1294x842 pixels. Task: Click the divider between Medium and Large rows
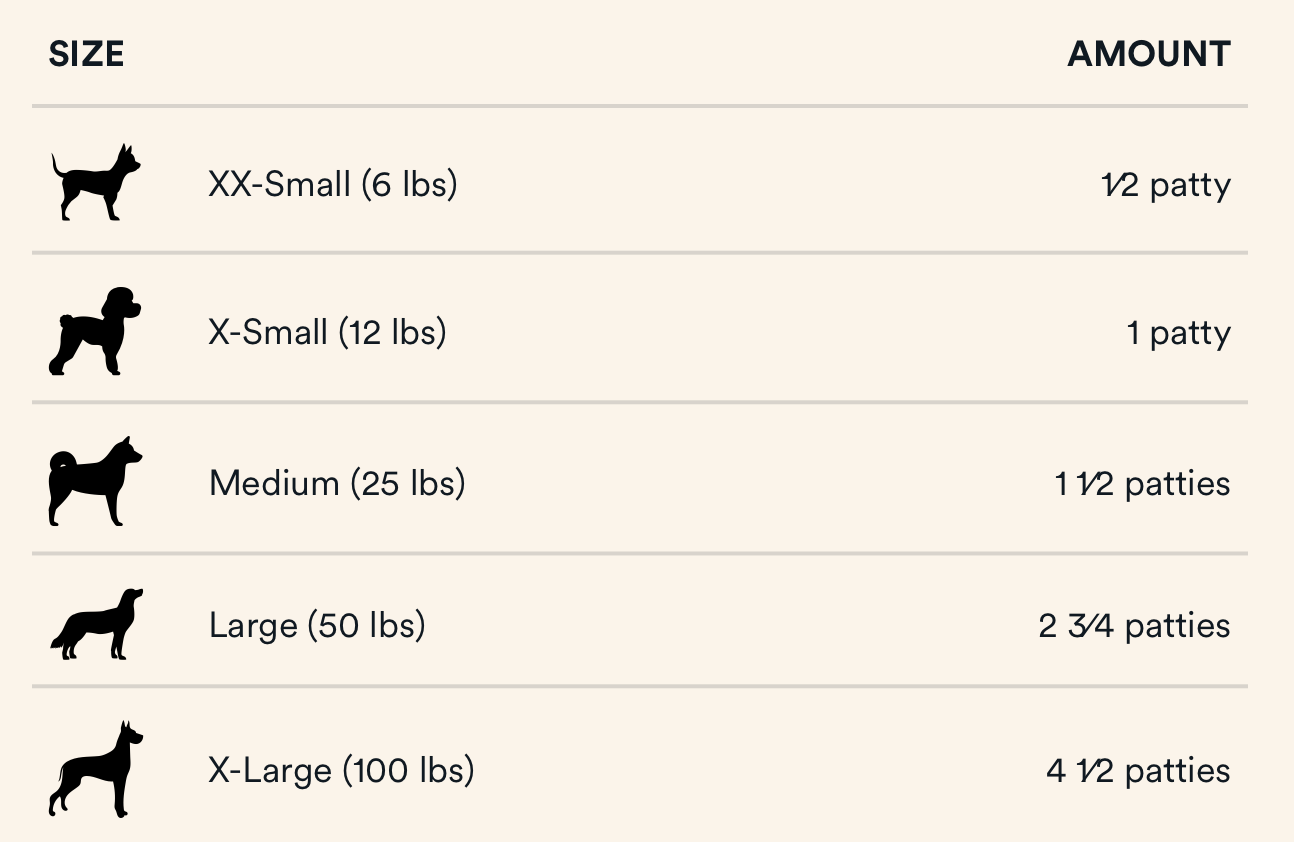pyautogui.click(x=640, y=553)
